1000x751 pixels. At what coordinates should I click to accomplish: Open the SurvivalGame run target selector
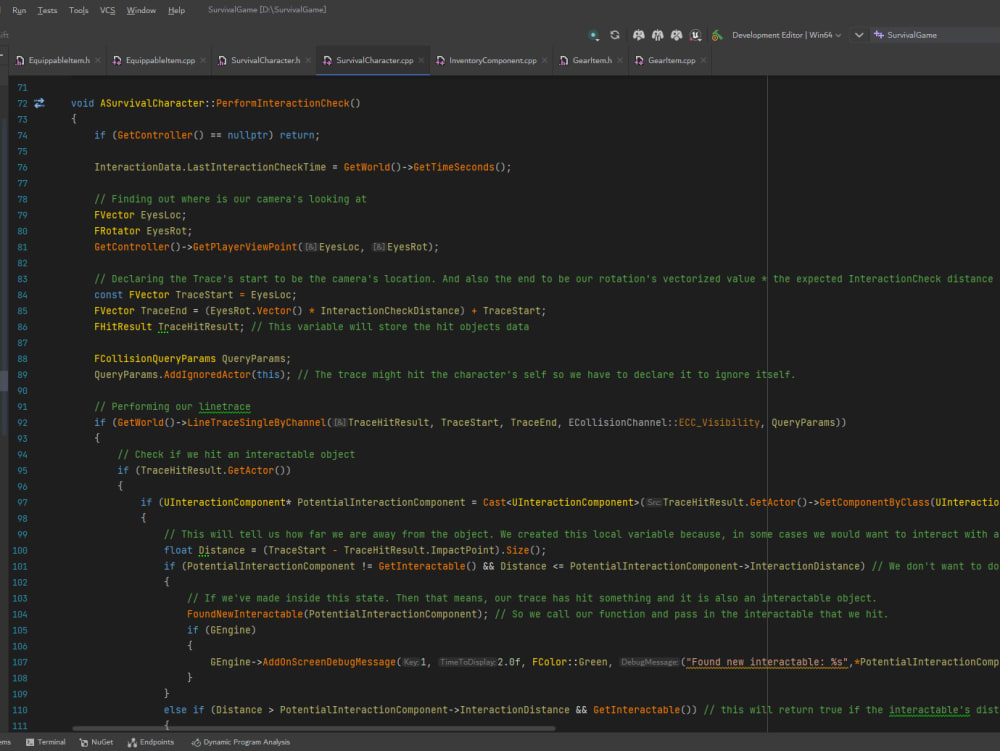pos(910,35)
